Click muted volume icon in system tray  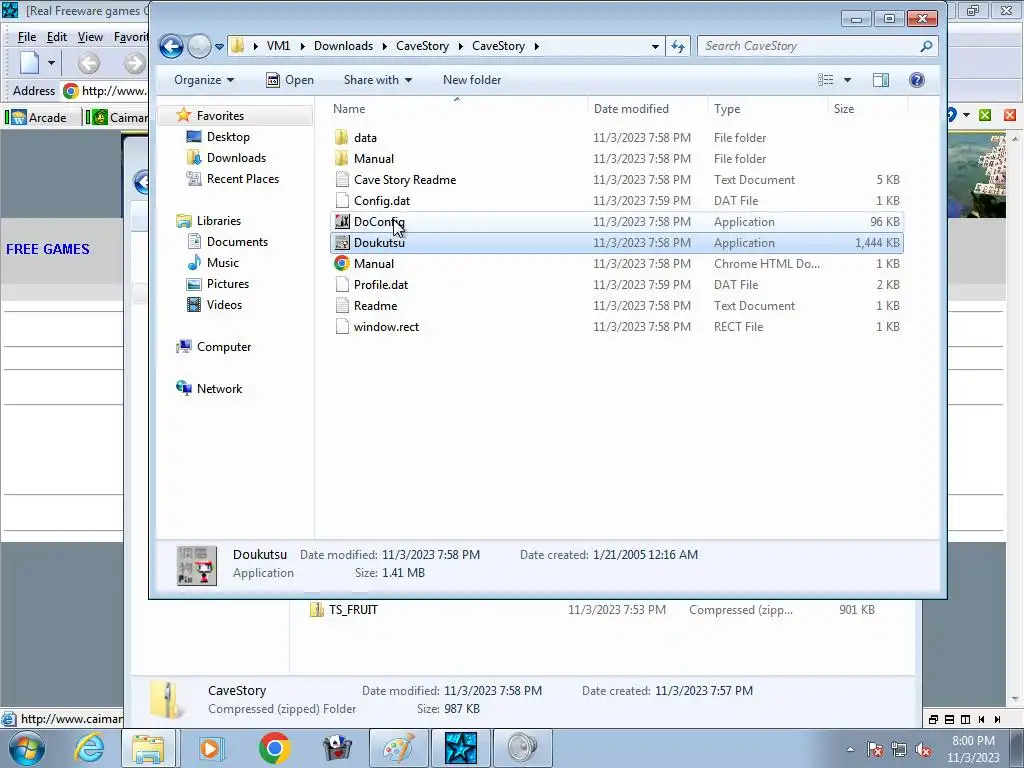click(x=923, y=749)
